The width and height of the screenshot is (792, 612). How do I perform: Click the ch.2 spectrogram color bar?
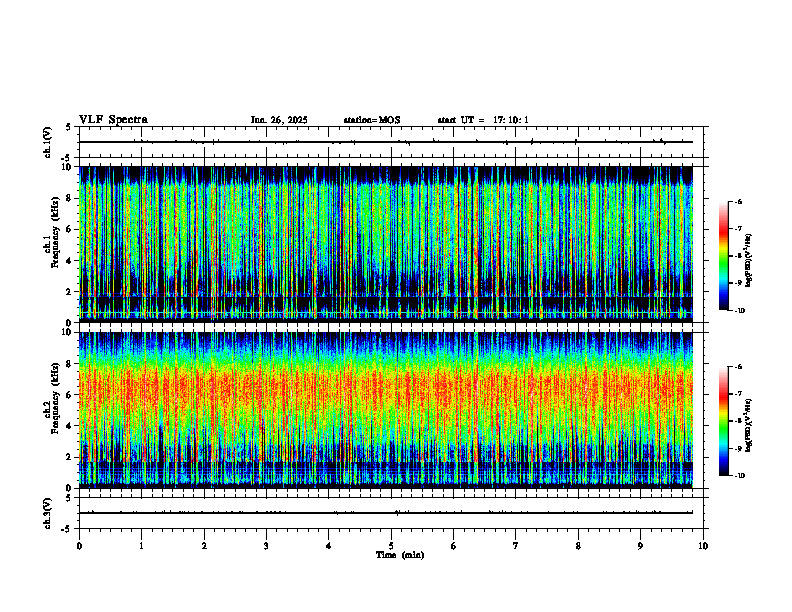(724, 421)
